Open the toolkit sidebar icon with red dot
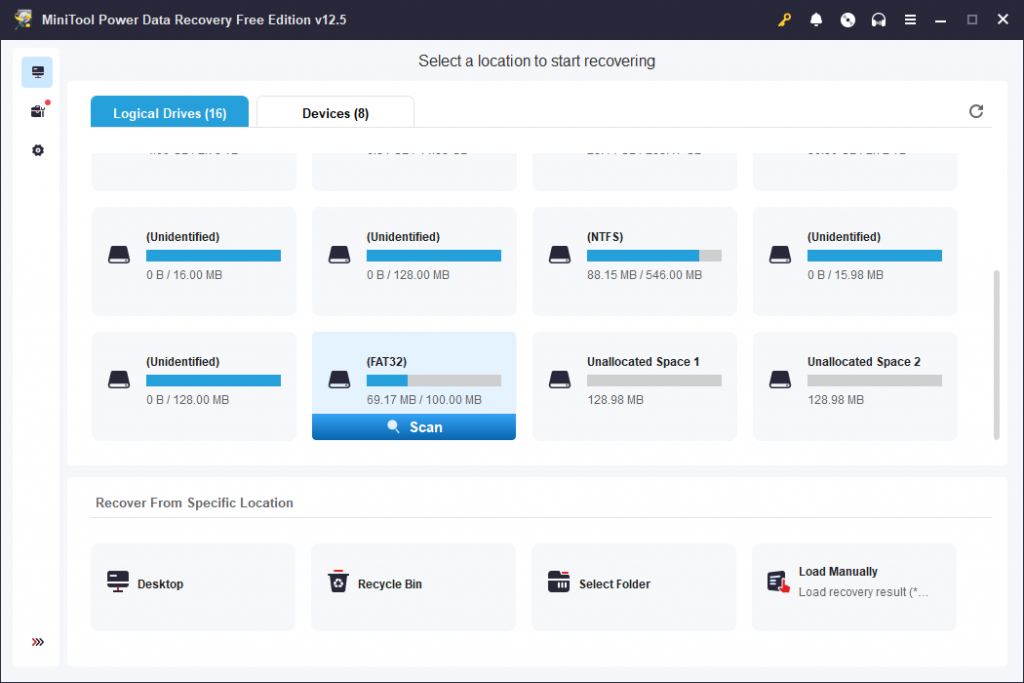This screenshot has height=683, width=1024. 37,110
